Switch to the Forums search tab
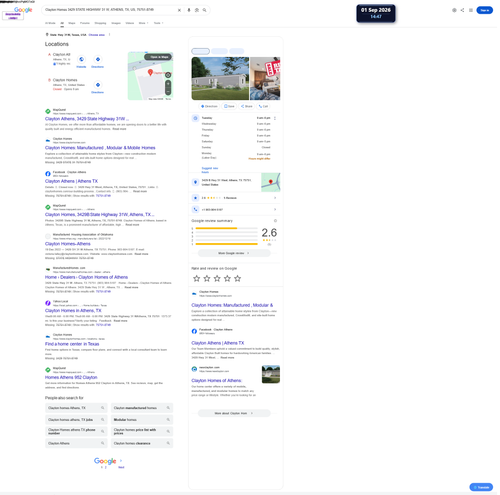Image resolution: width=500 pixels, height=495 pixels. coord(85,23)
